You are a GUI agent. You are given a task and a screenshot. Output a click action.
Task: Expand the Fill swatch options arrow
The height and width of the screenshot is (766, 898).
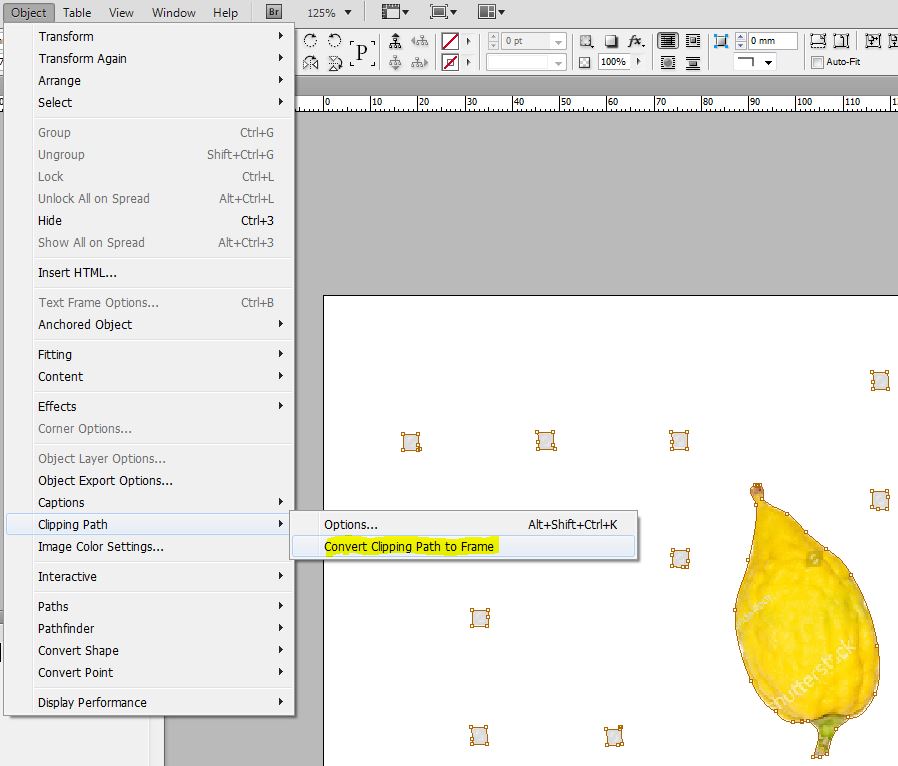pos(468,41)
